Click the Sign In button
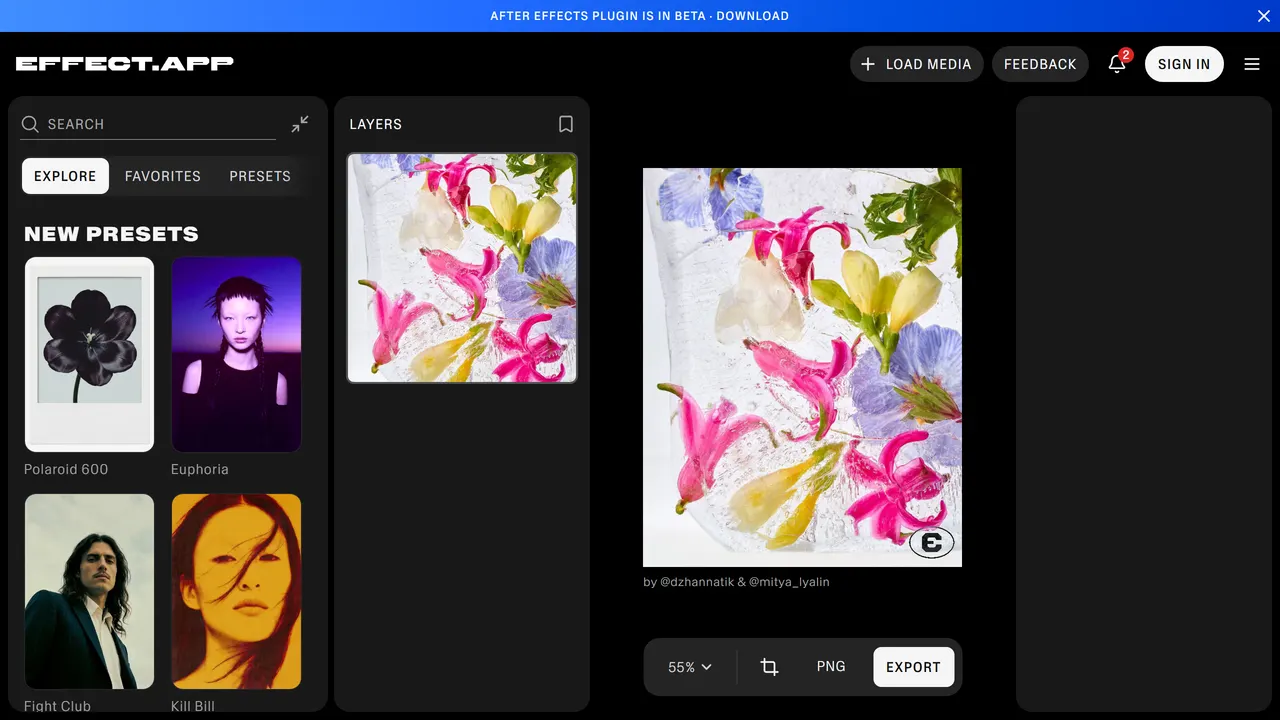The height and width of the screenshot is (720, 1280). 1184,64
